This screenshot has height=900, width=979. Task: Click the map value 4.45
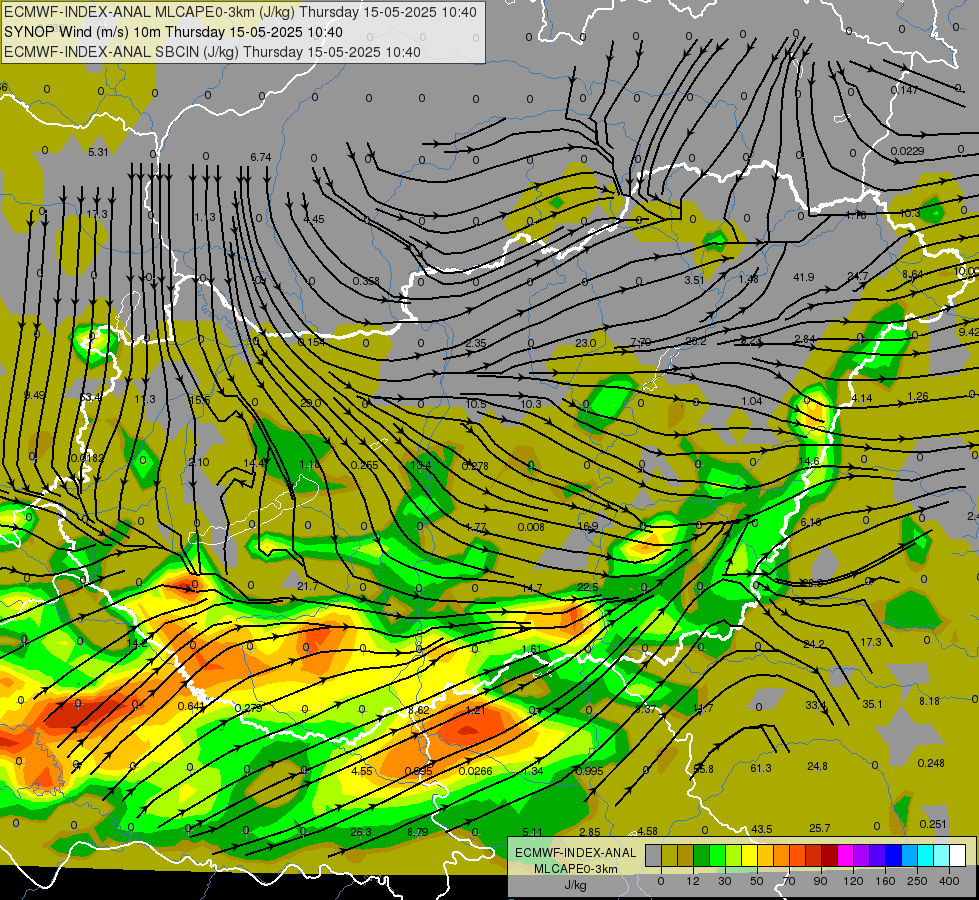click(314, 219)
